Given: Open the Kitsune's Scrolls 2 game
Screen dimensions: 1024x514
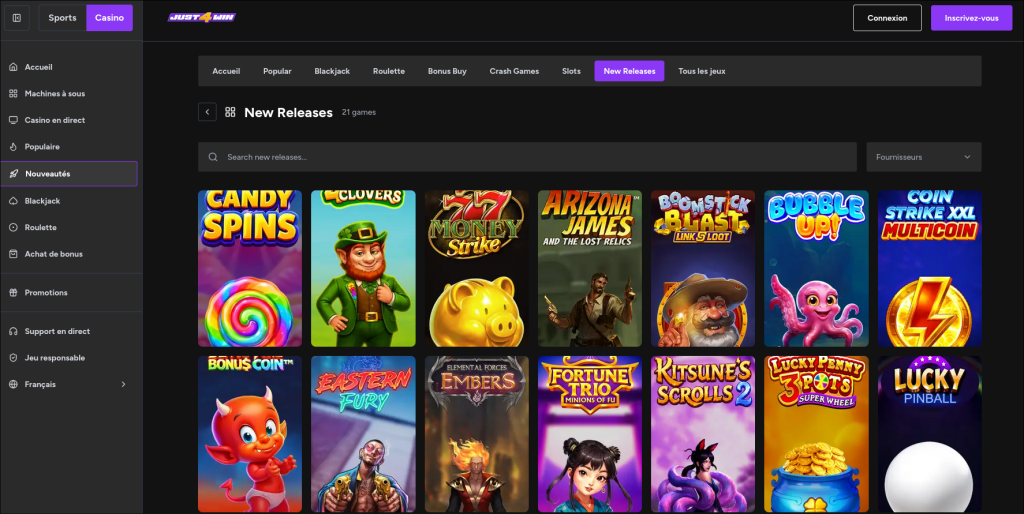Looking at the screenshot, I should point(703,434).
